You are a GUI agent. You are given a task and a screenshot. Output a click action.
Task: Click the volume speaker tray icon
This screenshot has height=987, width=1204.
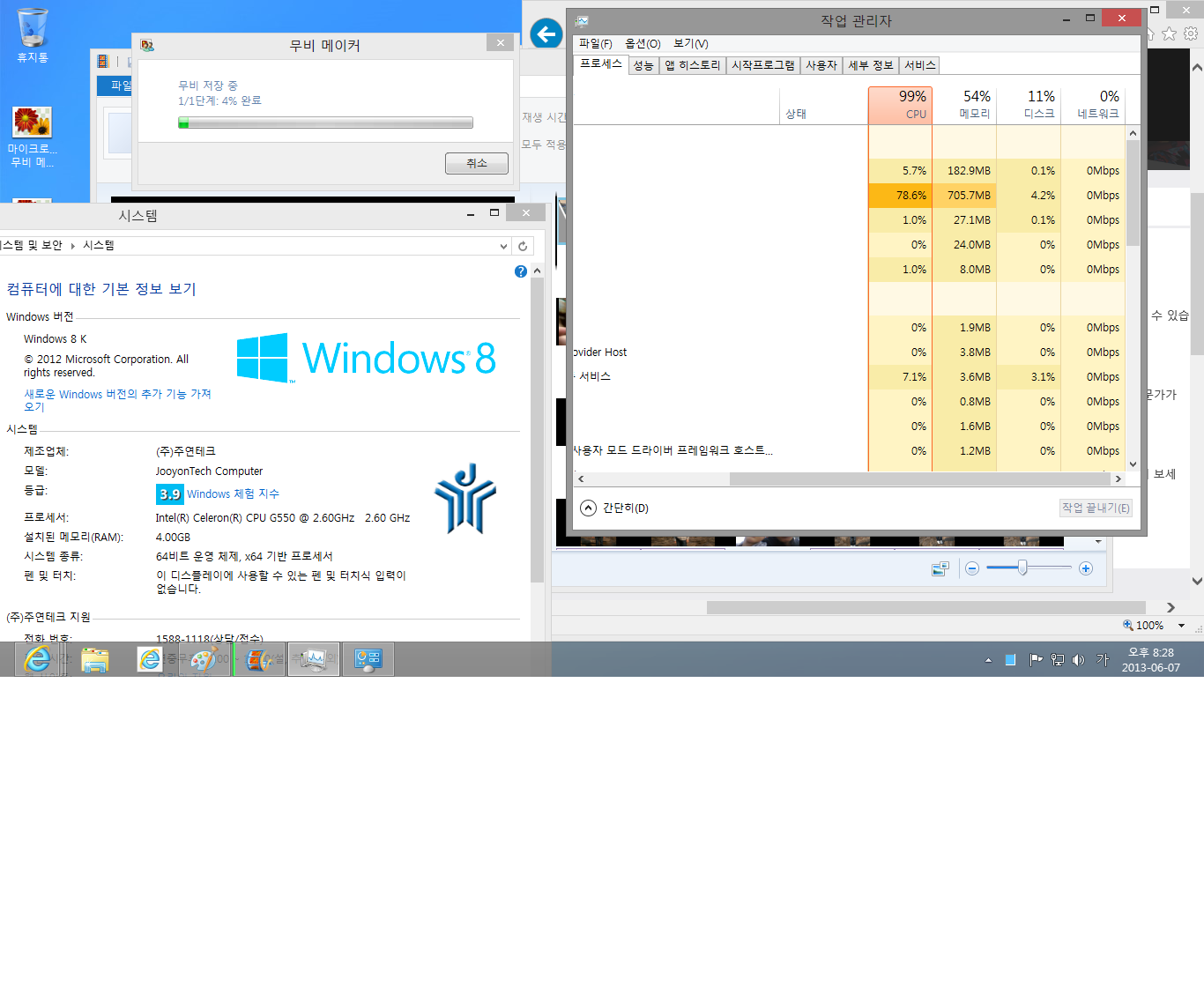coord(1078,660)
